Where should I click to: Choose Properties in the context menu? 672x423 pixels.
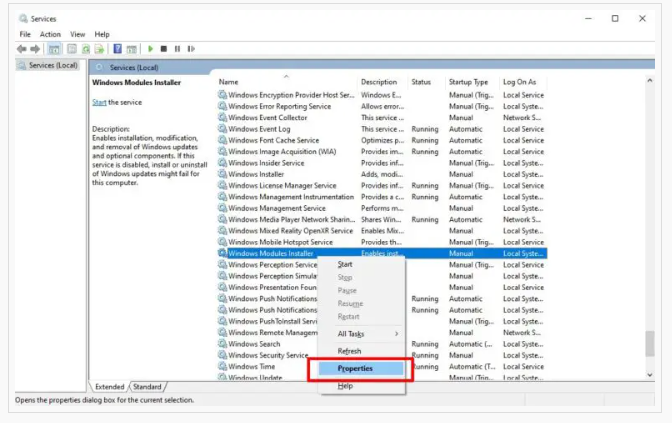(x=361, y=369)
